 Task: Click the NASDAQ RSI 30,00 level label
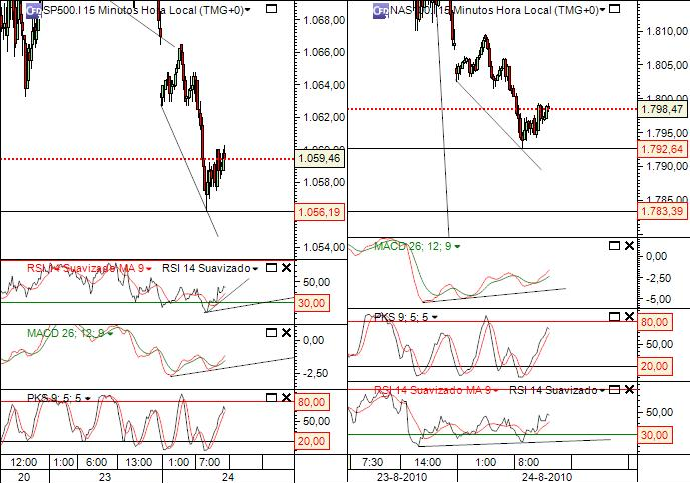coord(655,435)
